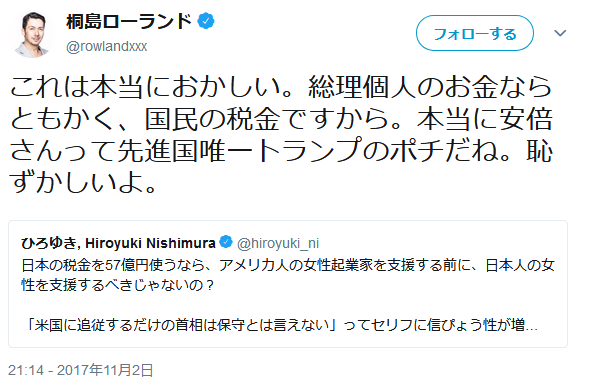Click the truncated quote line ending with ellipsis
The height and width of the screenshot is (386, 590).
(x=282, y=325)
